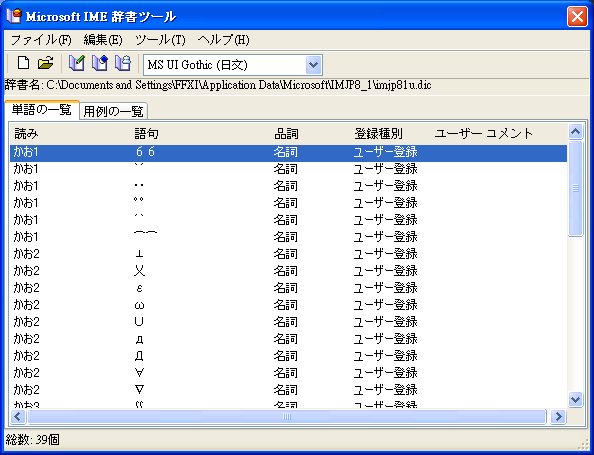Image resolution: width=594 pixels, height=455 pixels.
Task: Select the row with phrase ⊥
Action: (288, 254)
